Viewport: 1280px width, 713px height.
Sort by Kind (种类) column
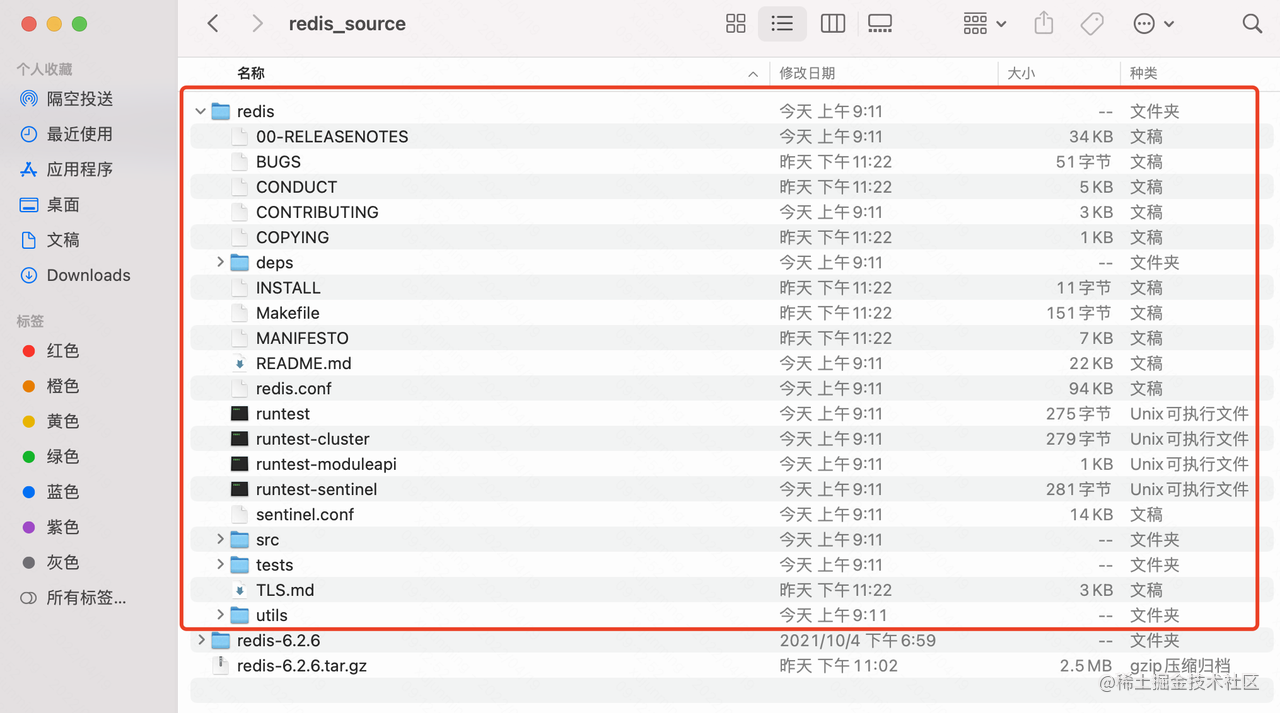point(1144,73)
